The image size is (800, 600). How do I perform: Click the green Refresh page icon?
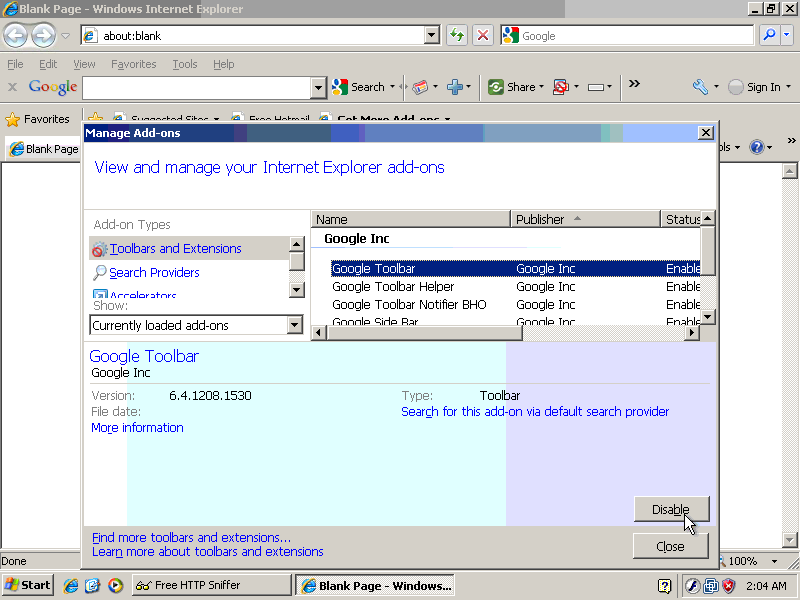[457, 35]
